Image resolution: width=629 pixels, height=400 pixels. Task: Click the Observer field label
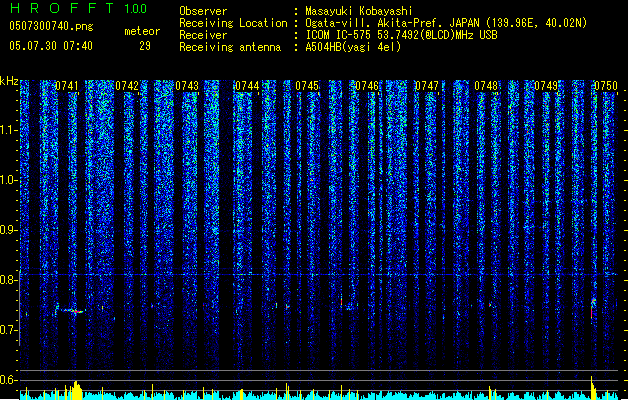[203, 11]
